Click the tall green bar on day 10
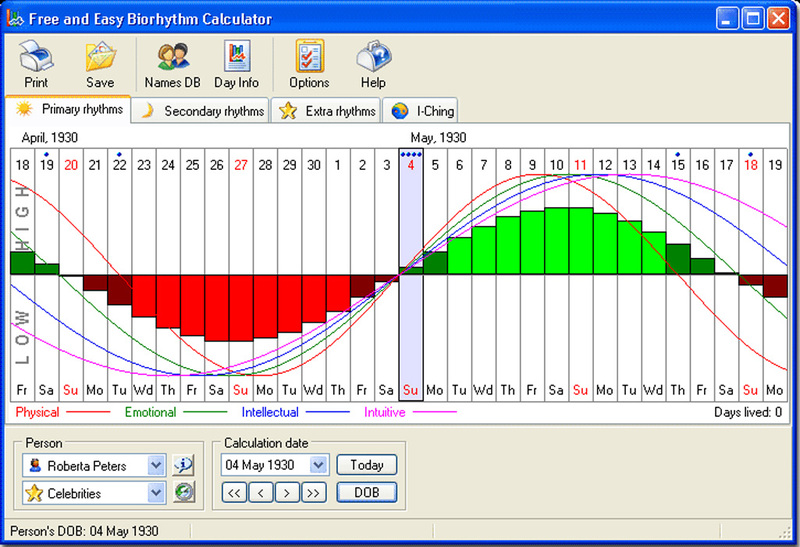Screen dimensions: 800x547 (557, 241)
